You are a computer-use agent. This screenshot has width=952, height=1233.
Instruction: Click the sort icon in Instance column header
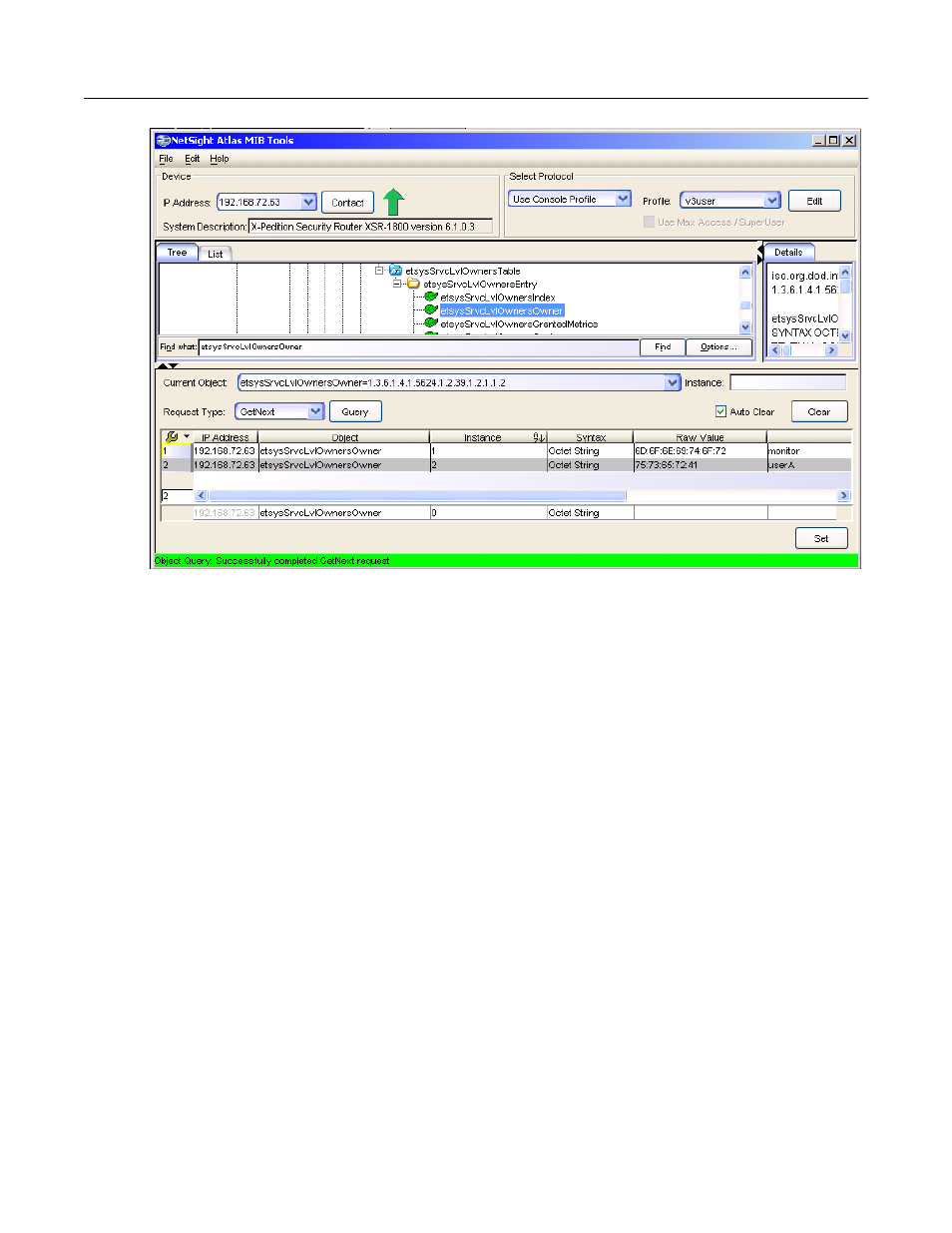(x=539, y=437)
